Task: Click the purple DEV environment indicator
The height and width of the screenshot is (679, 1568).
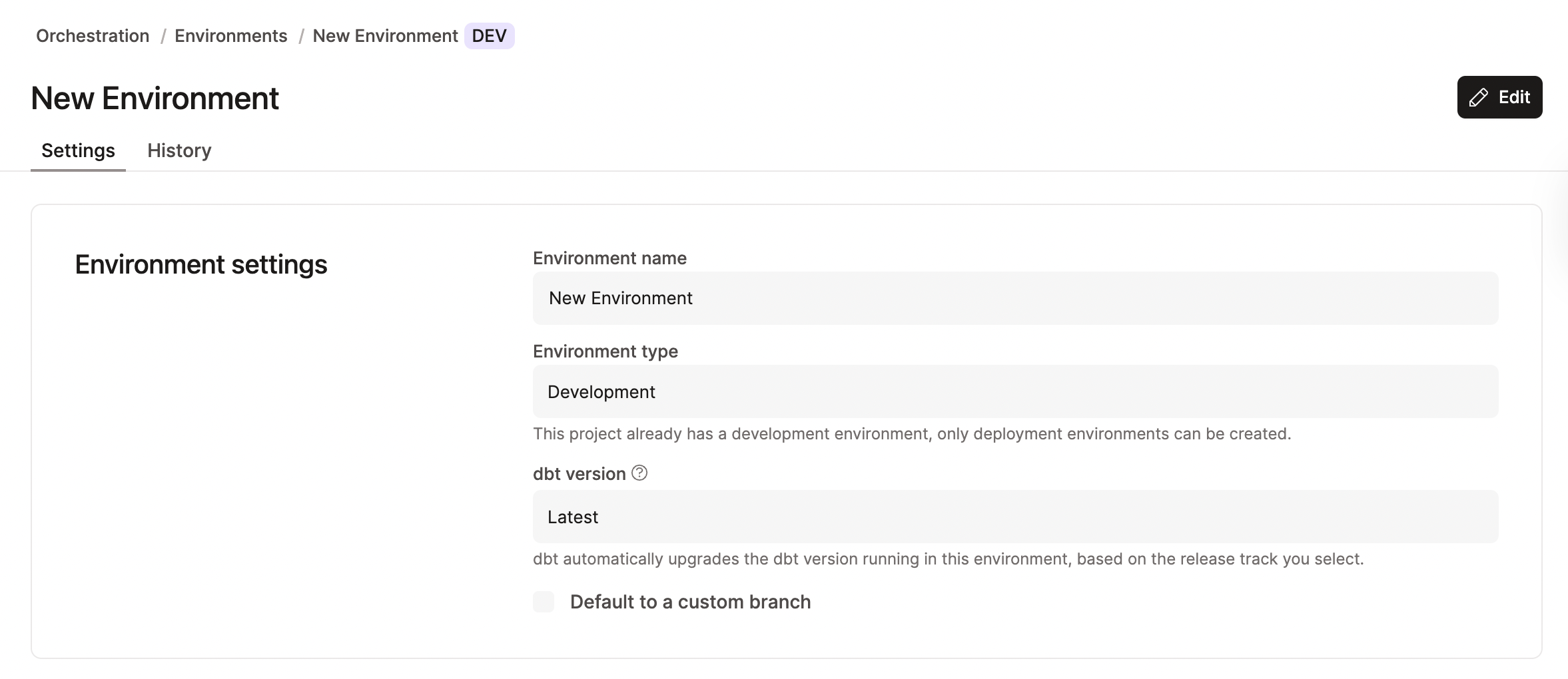Action: pyautogui.click(x=490, y=35)
